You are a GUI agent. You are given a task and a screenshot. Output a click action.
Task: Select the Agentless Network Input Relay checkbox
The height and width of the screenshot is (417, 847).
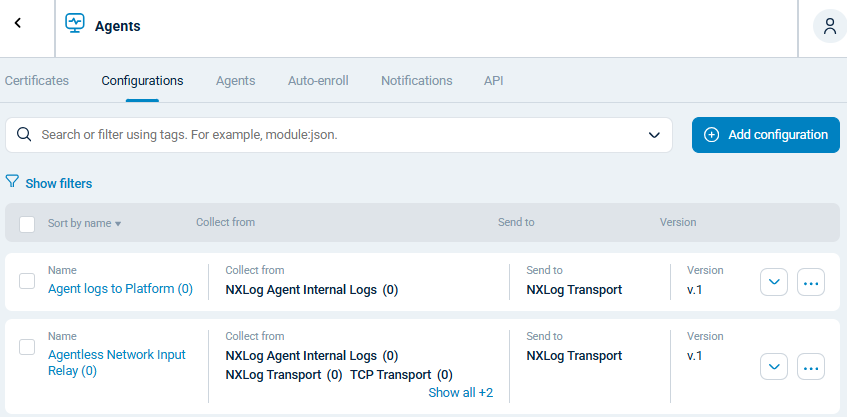pyautogui.click(x=27, y=347)
